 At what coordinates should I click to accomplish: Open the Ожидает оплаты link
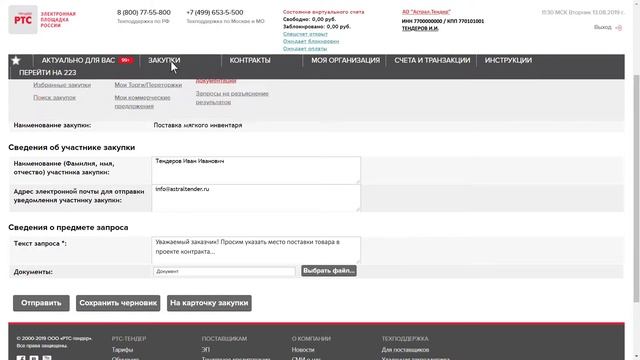[x=304, y=49]
